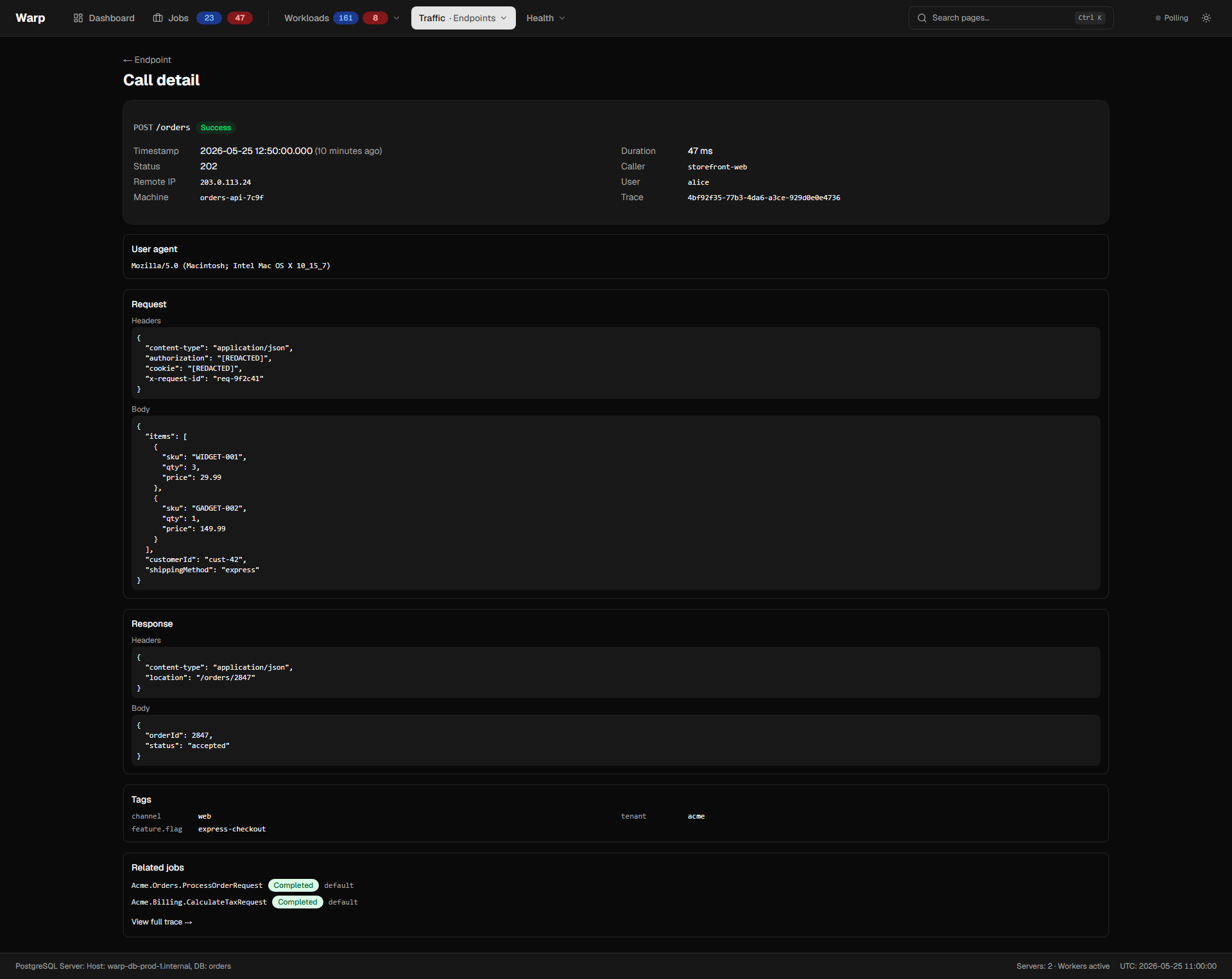Image resolution: width=1232 pixels, height=979 pixels.
Task: Click the red Jobs badge showing 47
Action: point(240,18)
